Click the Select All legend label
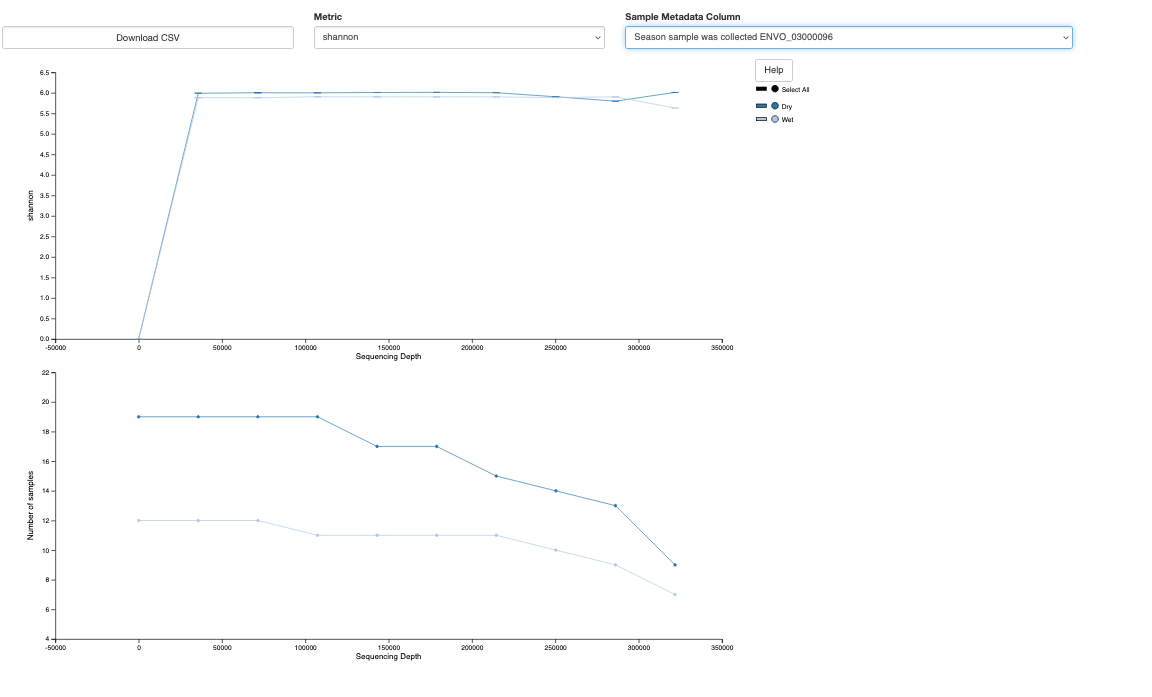The height and width of the screenshot is (697, 1152). coord(795,90)
